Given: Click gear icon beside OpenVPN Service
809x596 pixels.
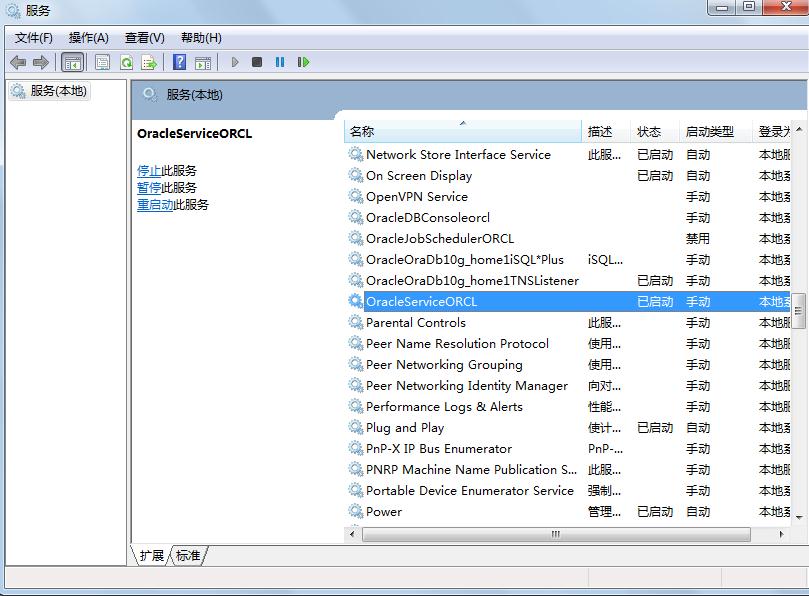Looking at the screenshot, I should click(x=355, y=197).
